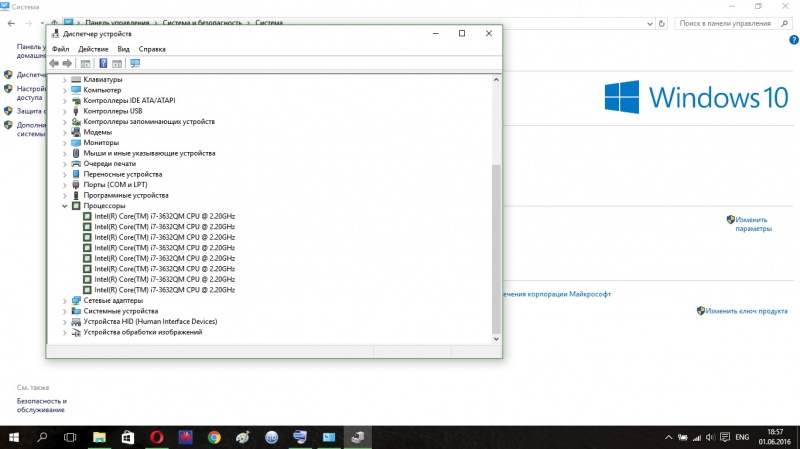Launch Google Chrome from taskbar
800x449 pixels.
(214, 437)
